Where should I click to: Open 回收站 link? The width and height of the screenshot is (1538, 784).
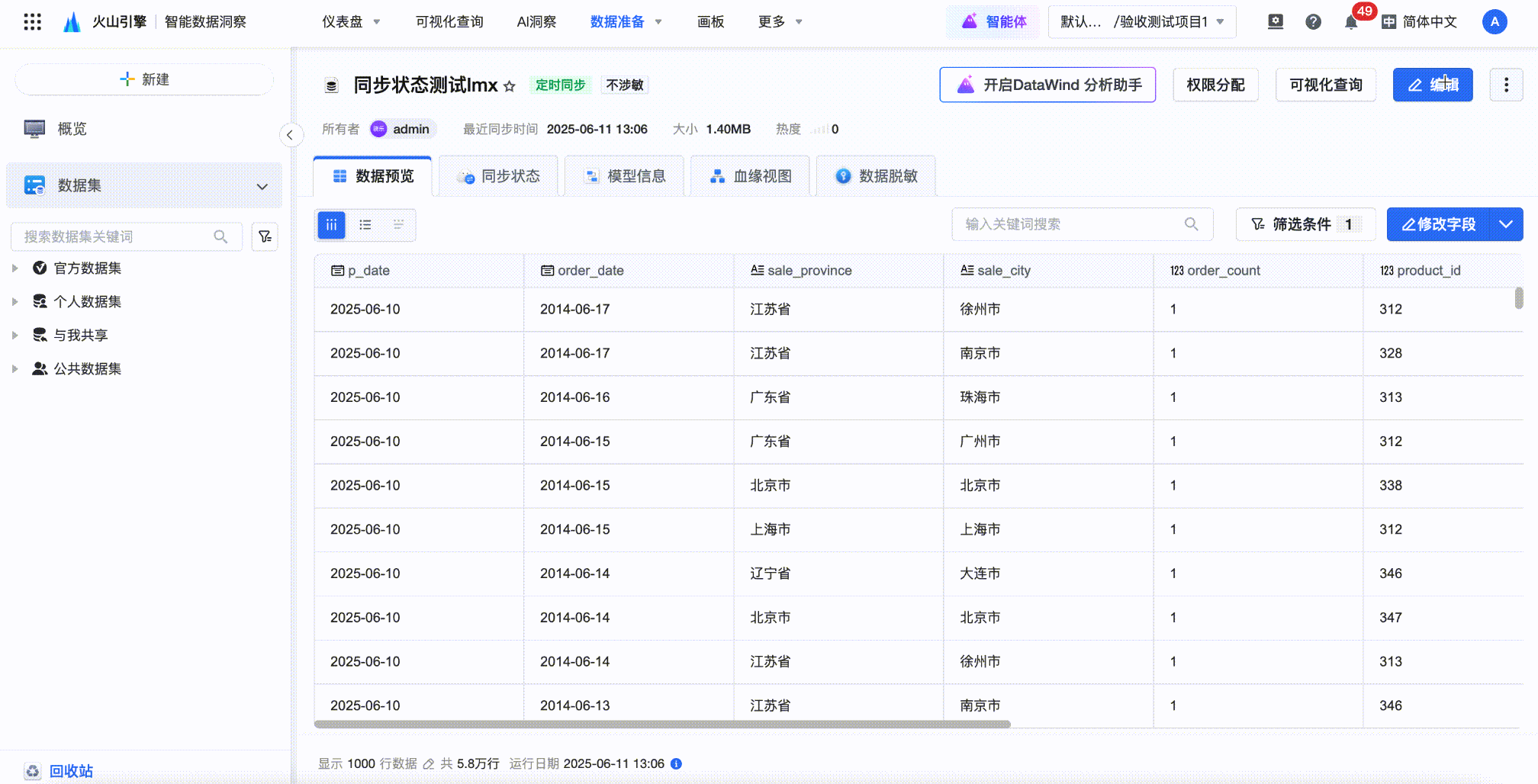click(71, 771)
